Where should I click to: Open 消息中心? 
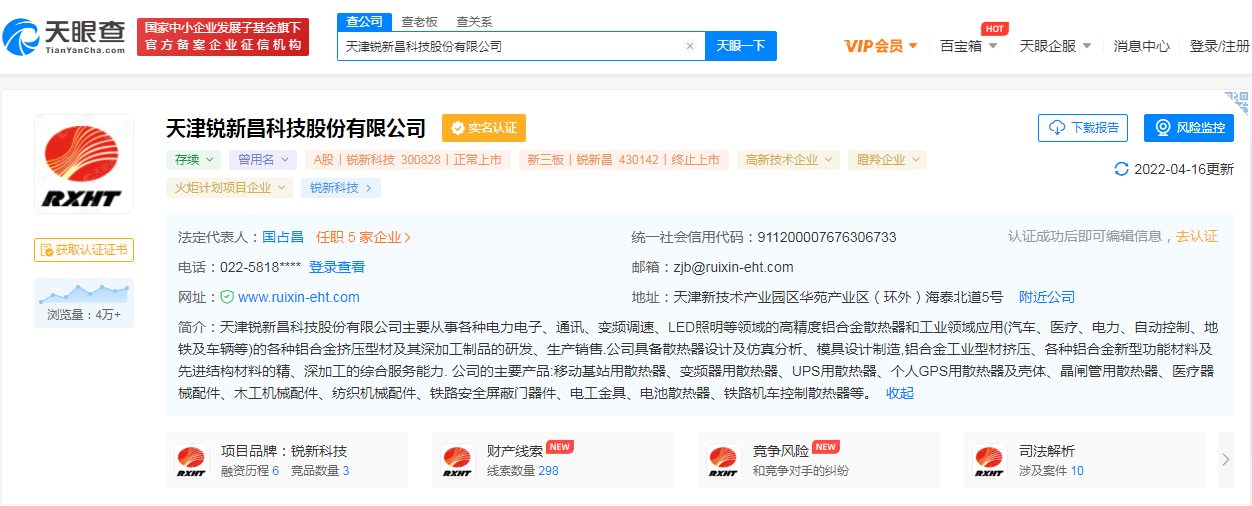[x=1142, y=46]
